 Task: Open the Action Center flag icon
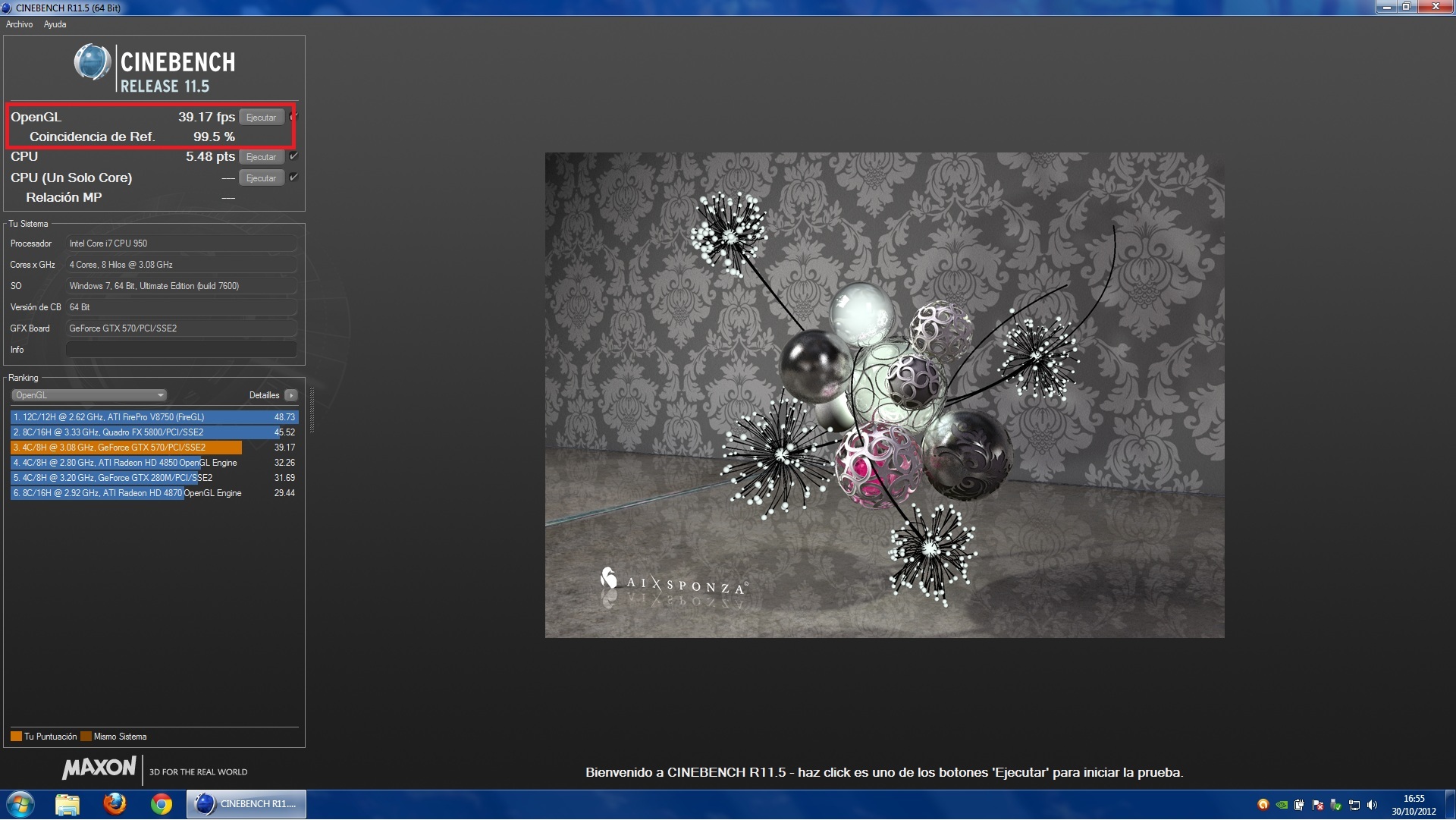pos(1317,805)
